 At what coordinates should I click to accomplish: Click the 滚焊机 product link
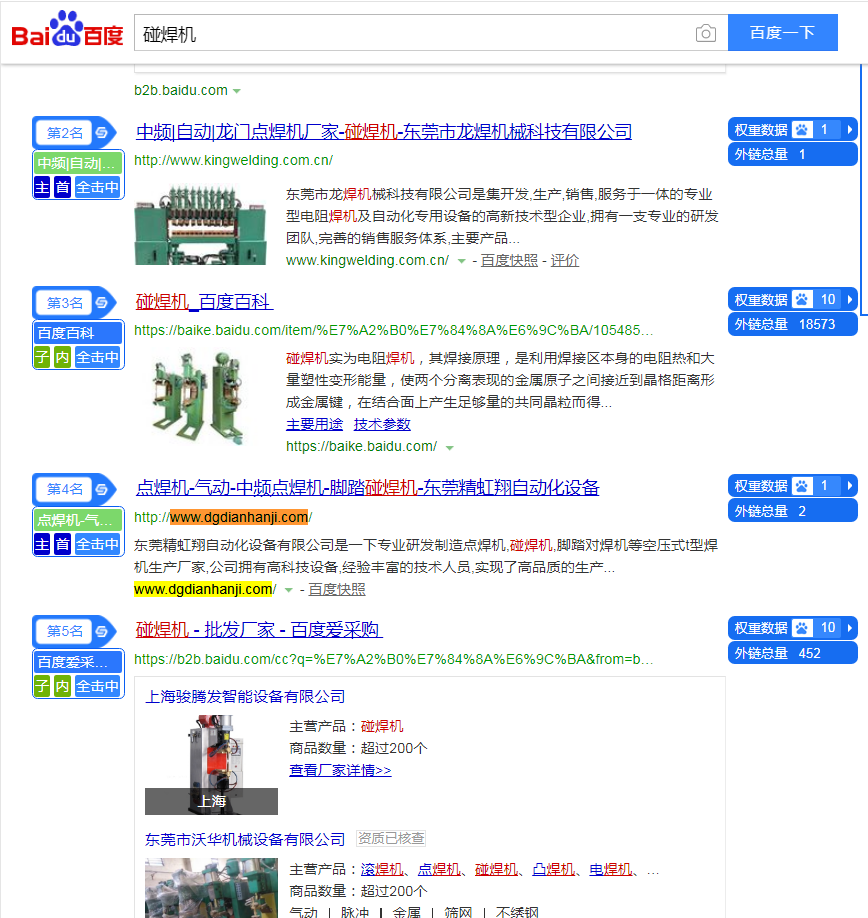point(382,869)
